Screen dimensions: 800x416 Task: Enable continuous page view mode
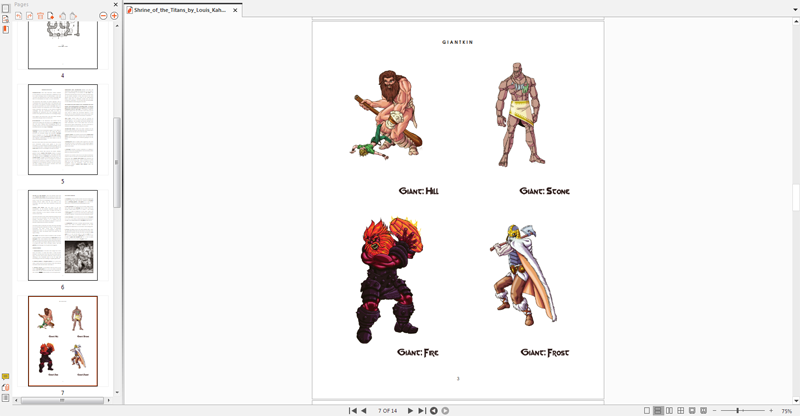point(658,411)
